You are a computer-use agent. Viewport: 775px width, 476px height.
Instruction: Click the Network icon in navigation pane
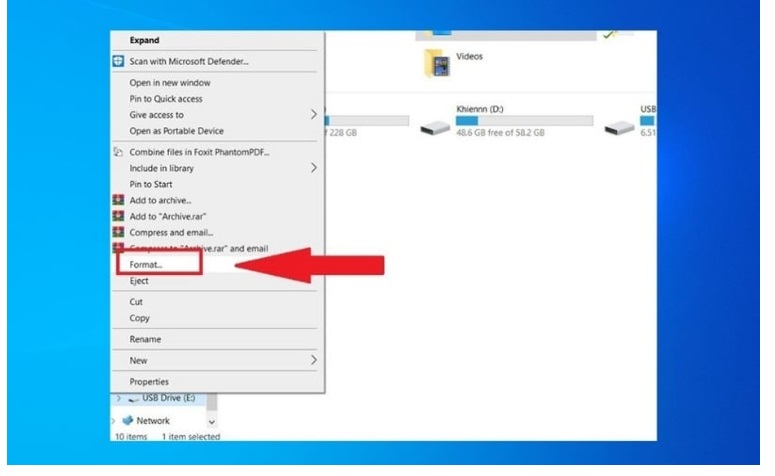[x=129, y=421]
